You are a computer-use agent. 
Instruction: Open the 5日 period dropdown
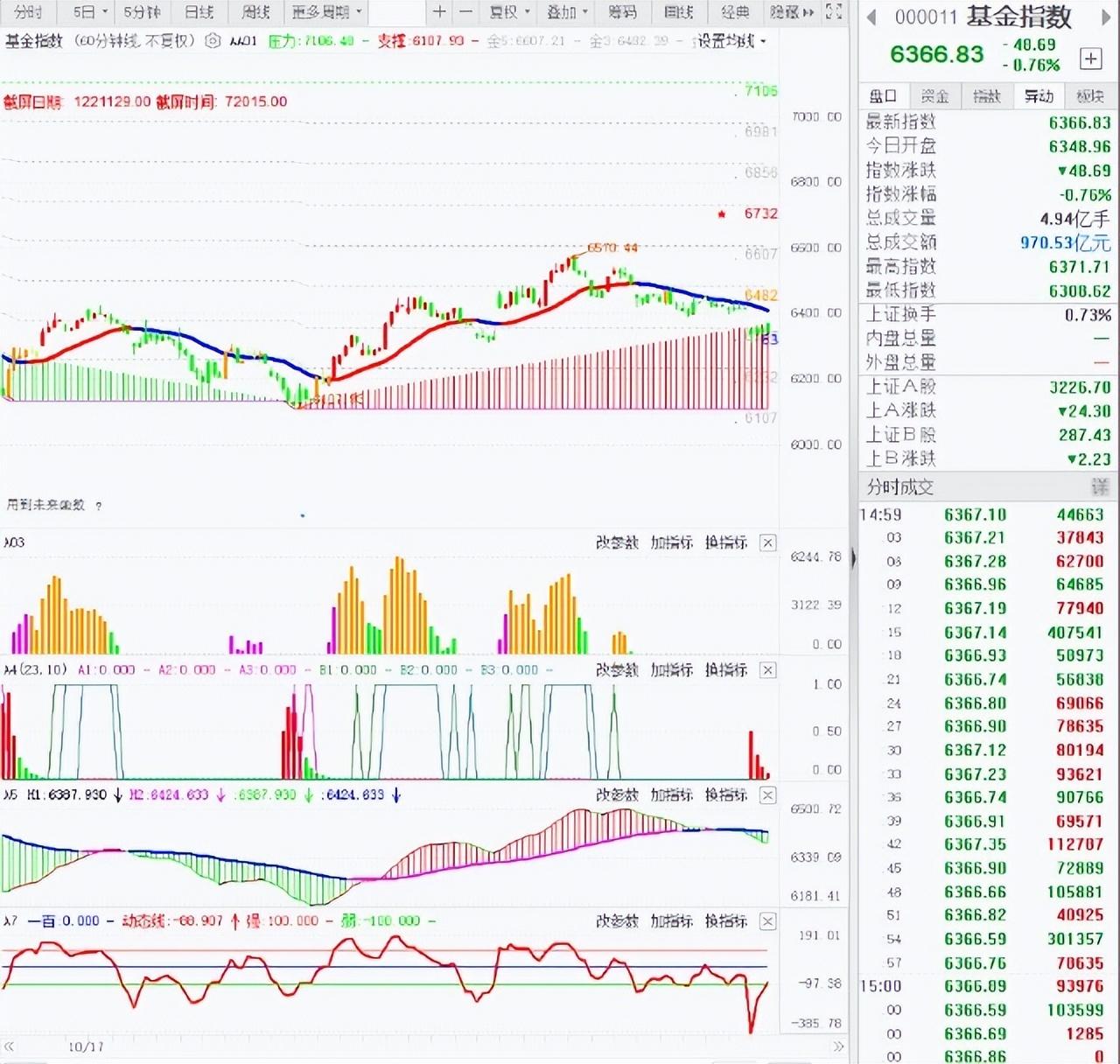click(x=90, y=12)
